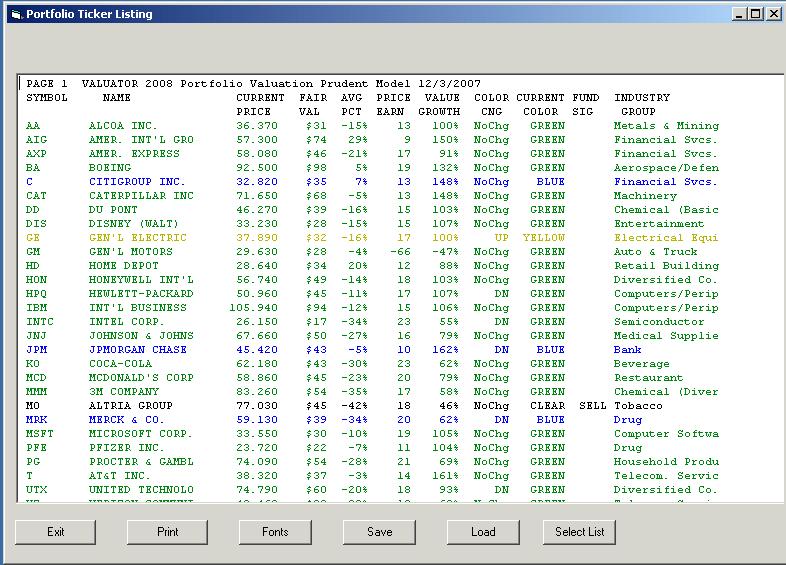Click the yellow GE ticker symbol

pos(33,238)
